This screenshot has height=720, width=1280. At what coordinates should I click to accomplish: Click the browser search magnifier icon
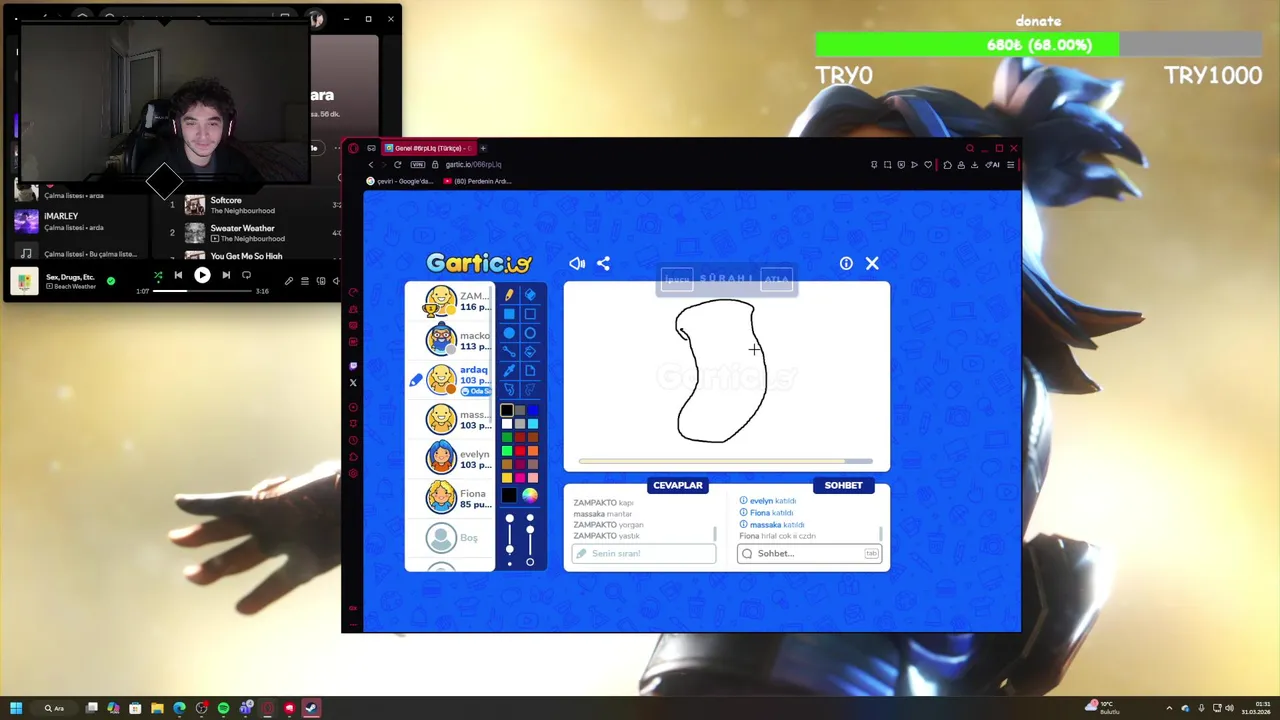pos(970,148)
